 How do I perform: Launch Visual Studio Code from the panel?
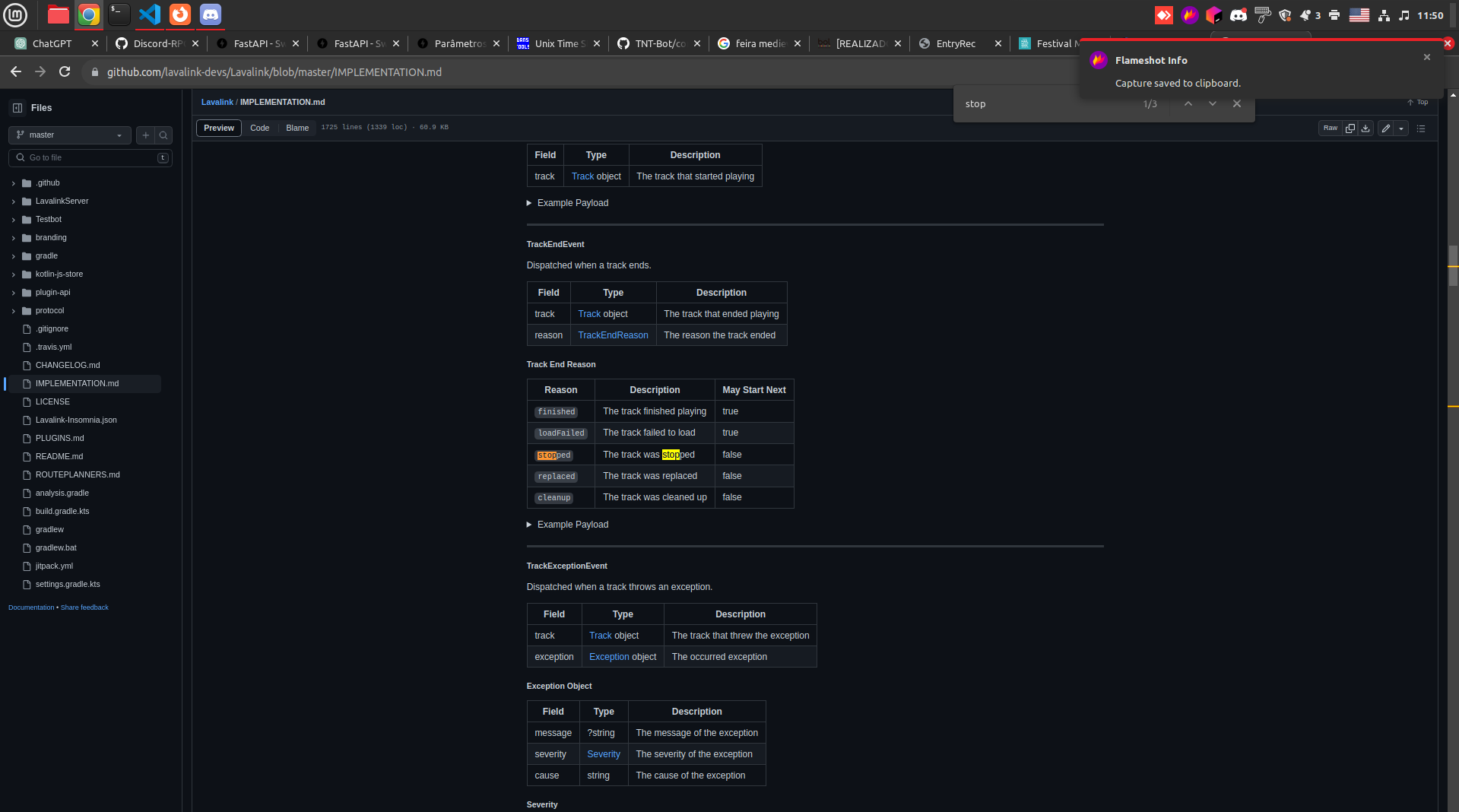150,14
